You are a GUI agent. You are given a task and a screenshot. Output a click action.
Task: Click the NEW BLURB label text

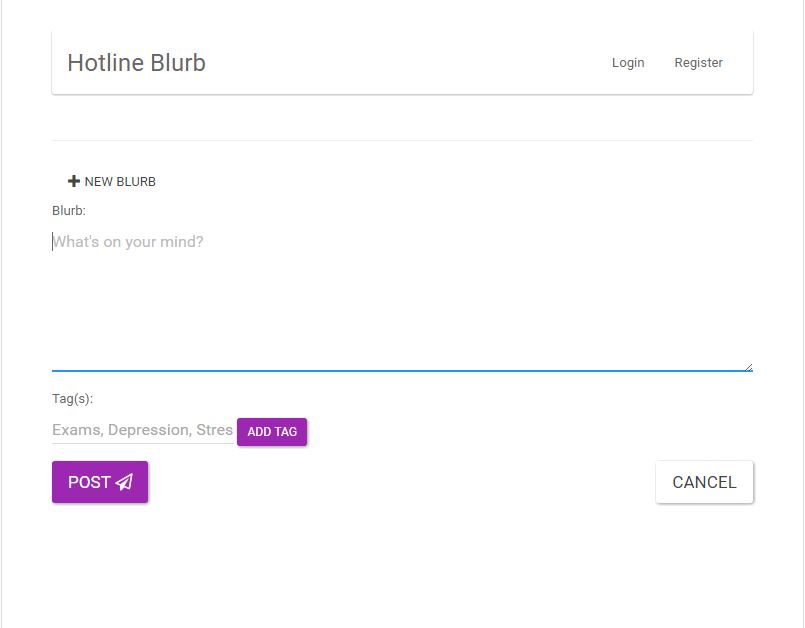[x=120, y=182]
